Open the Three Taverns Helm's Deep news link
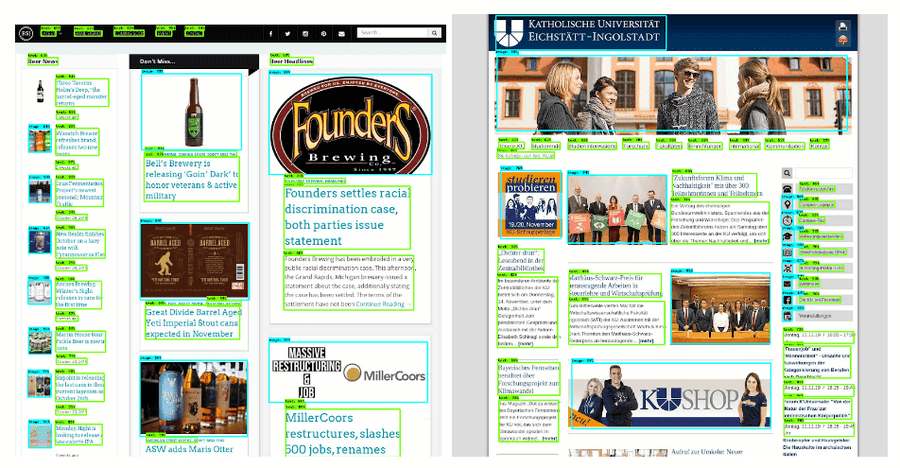 tap(82, 92)
